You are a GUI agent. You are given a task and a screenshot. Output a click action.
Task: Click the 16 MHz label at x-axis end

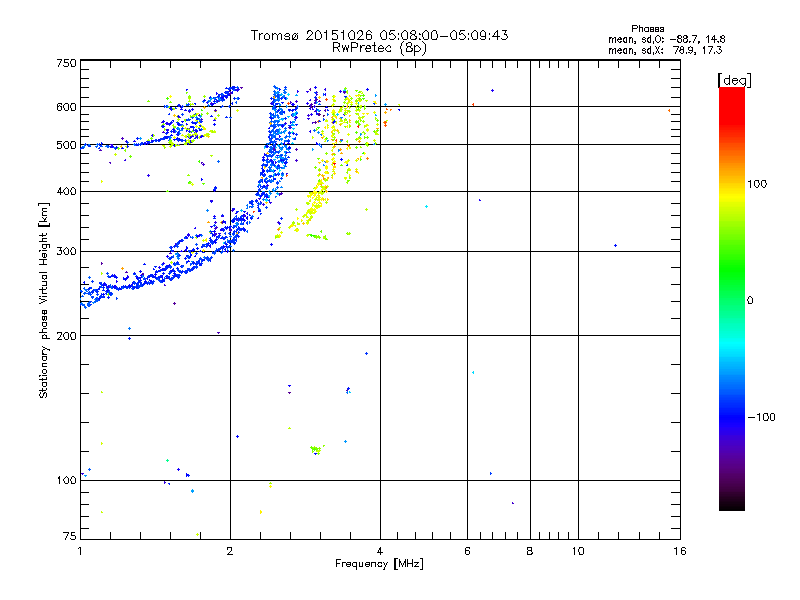680,551
